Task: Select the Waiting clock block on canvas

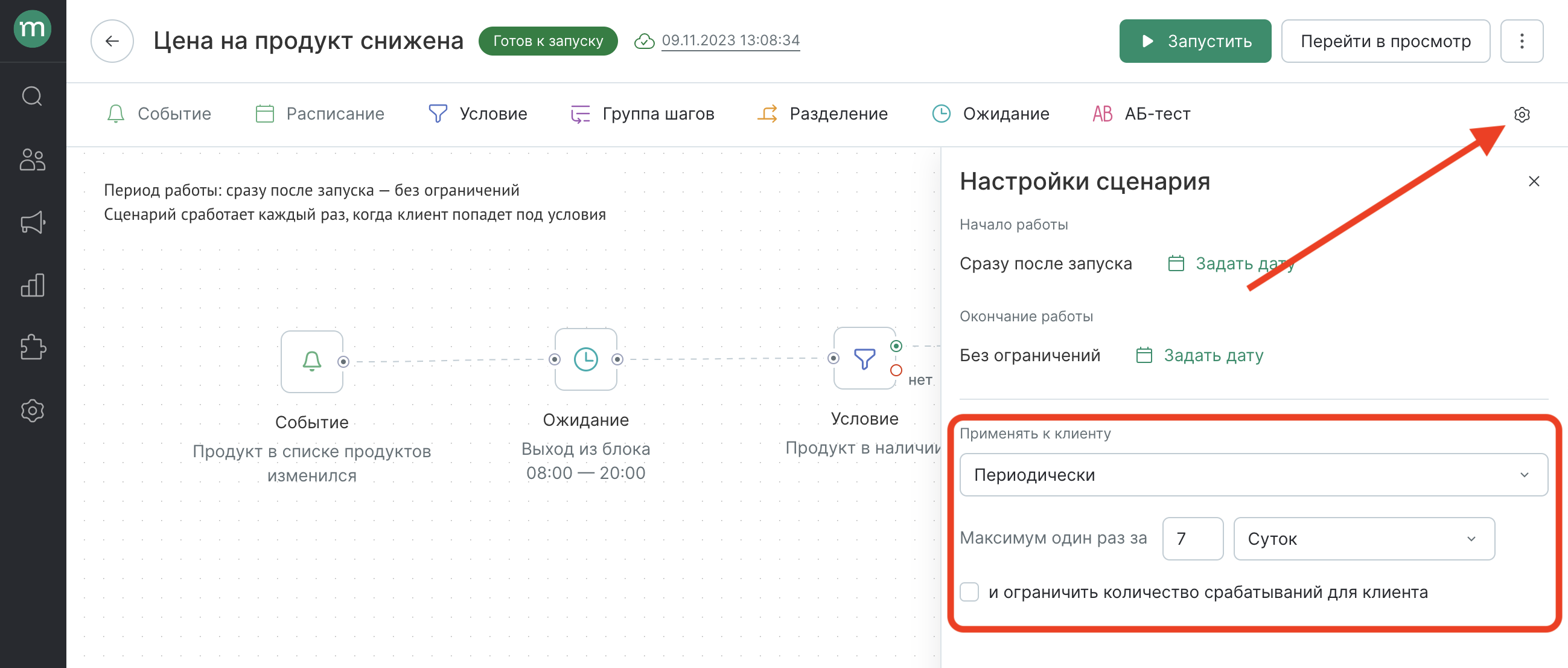Action: coord(585,359)
